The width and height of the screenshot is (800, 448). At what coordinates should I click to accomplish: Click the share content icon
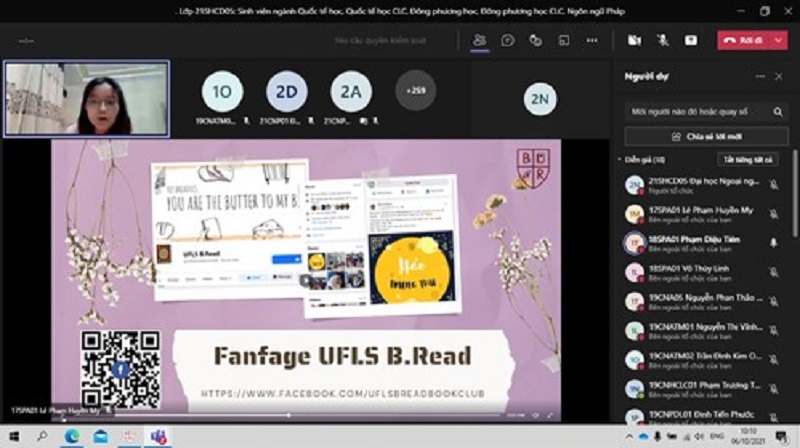(x=690, y=40)
